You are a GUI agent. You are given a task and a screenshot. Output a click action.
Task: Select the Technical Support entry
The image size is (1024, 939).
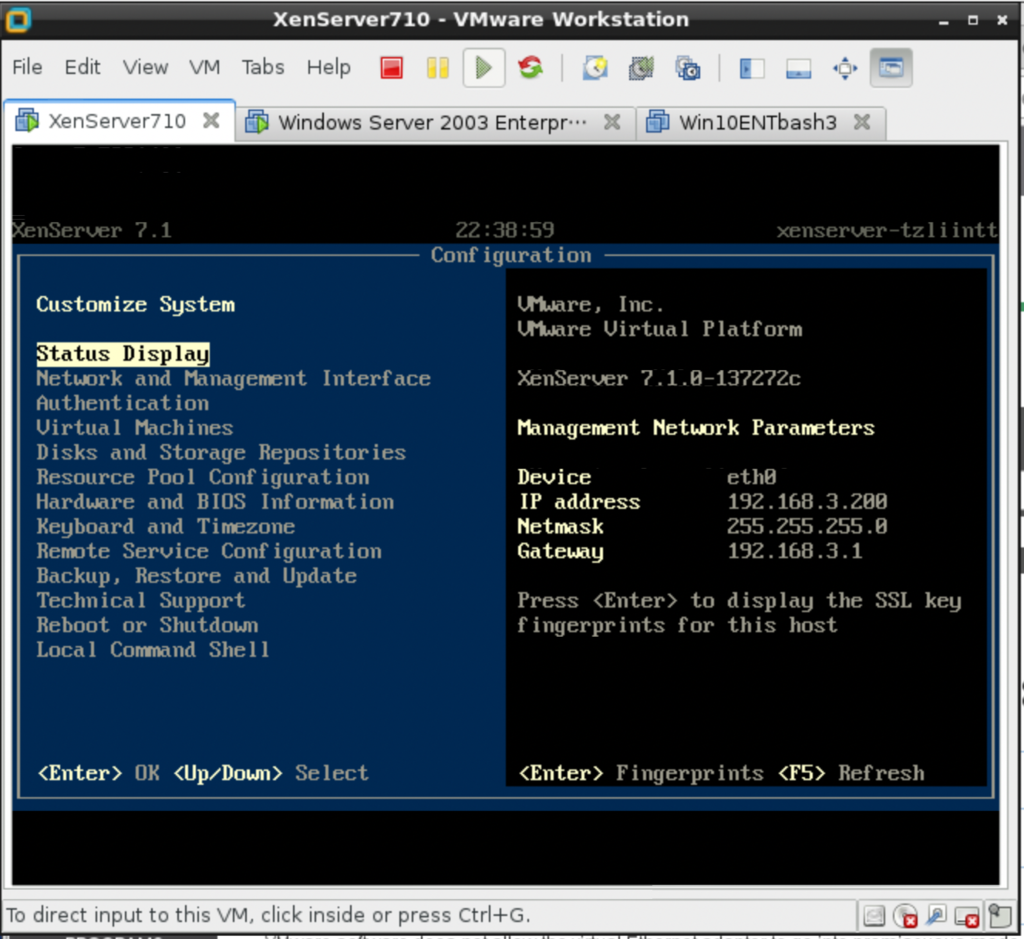click(140, 601)
